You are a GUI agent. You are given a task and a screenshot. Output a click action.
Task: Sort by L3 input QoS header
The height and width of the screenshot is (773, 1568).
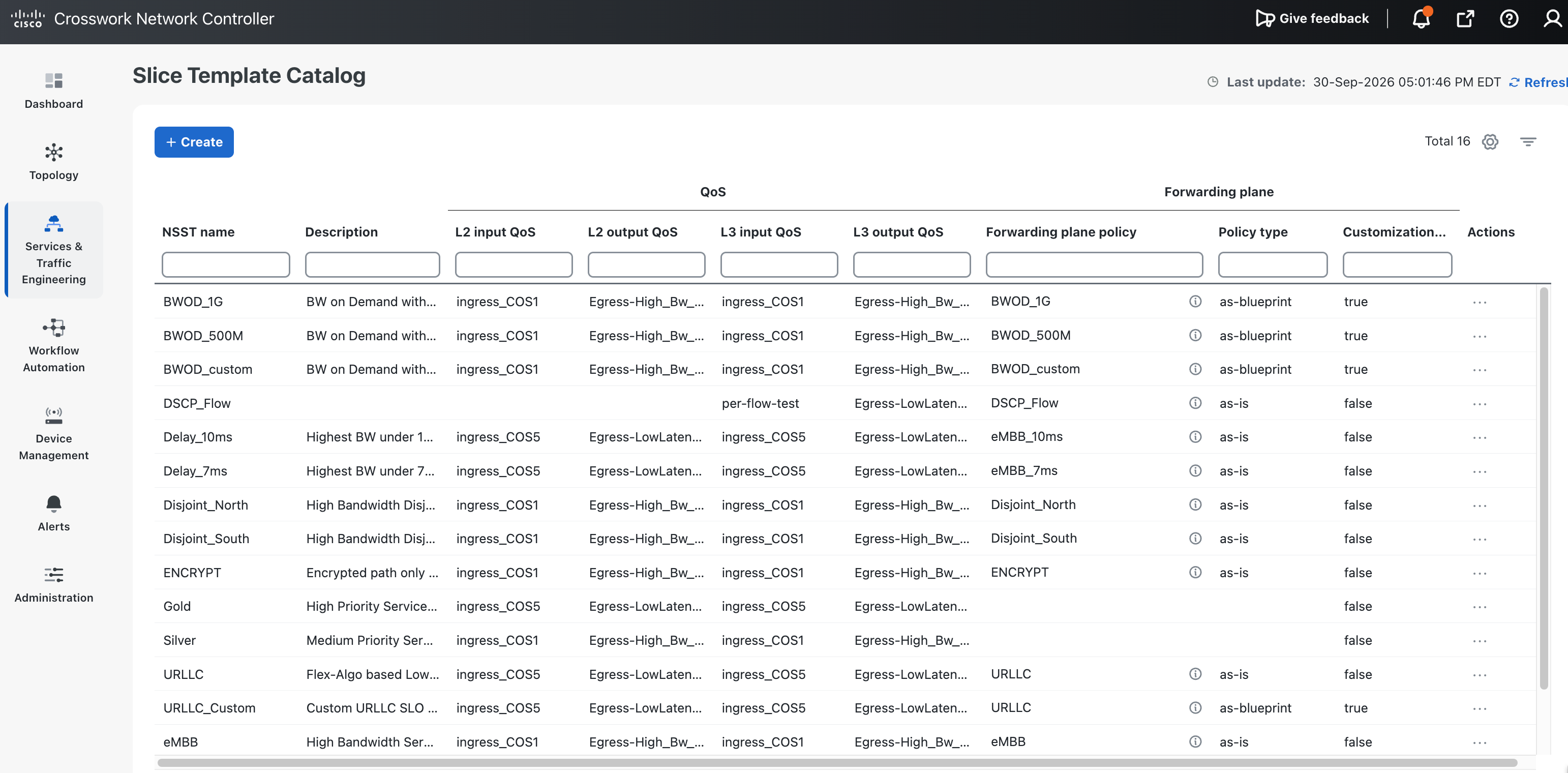point(761,232)
